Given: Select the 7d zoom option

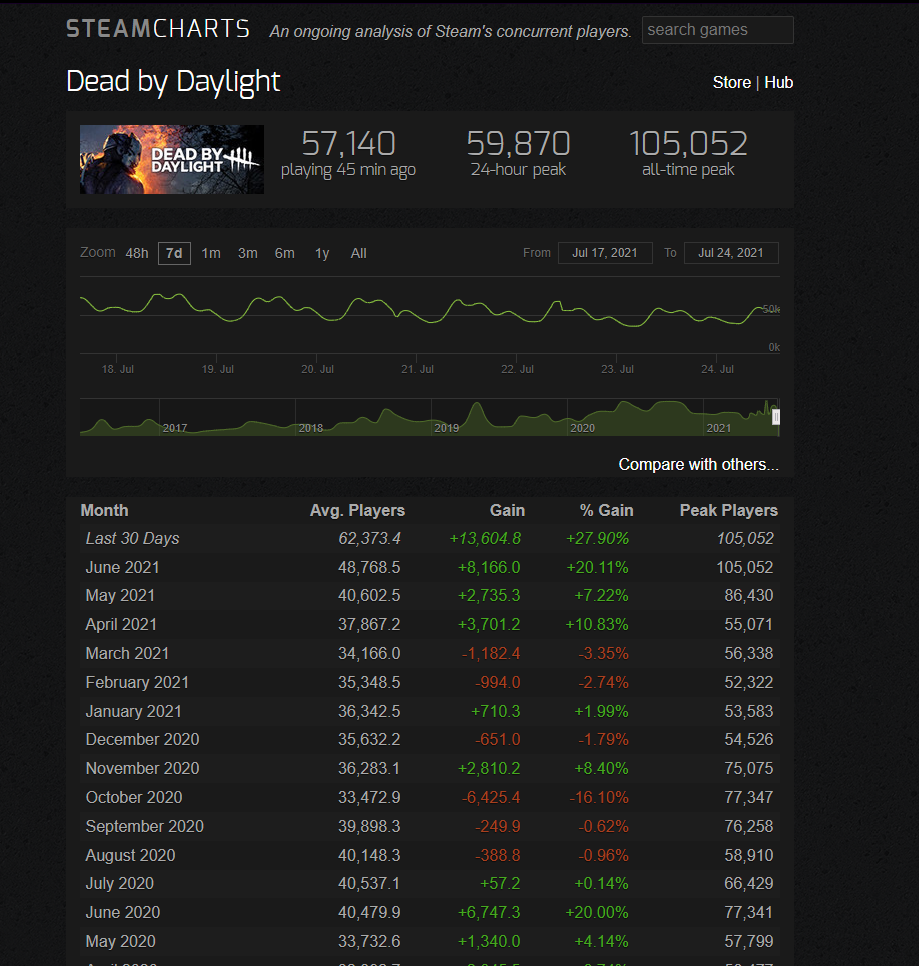Looking at the screenshot, I should pyautogui.click(x=174, y=253).
